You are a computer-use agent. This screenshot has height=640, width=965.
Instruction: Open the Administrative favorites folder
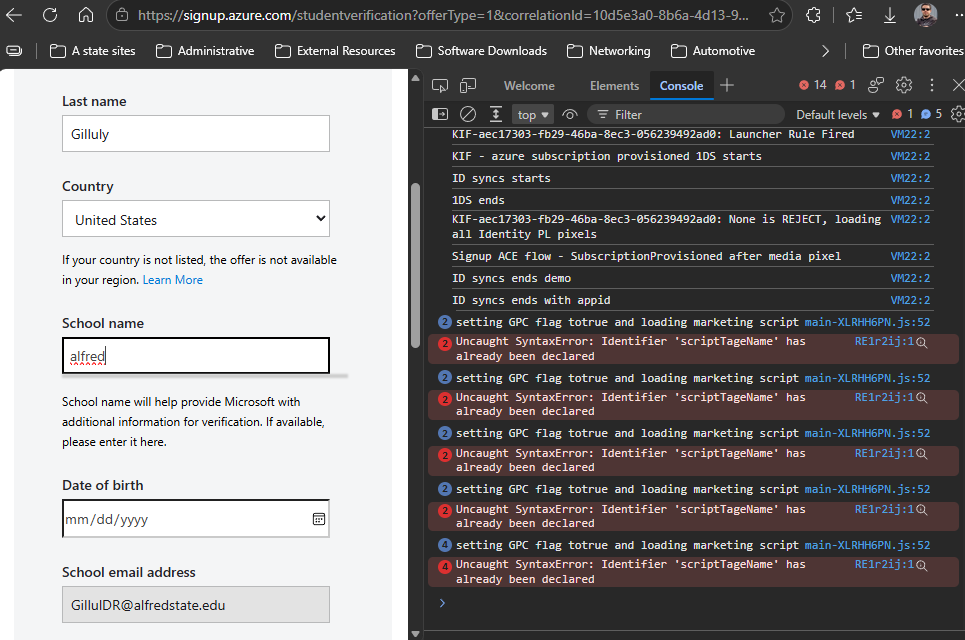(x=205, y=51)
